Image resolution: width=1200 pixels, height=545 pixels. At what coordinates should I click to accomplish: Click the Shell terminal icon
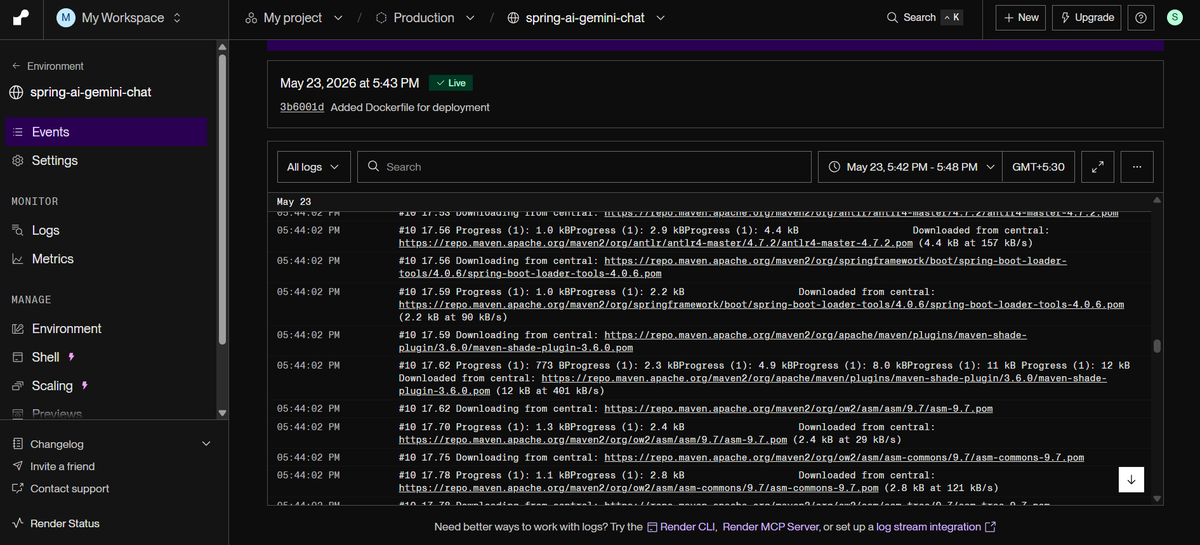pos(17,357)
